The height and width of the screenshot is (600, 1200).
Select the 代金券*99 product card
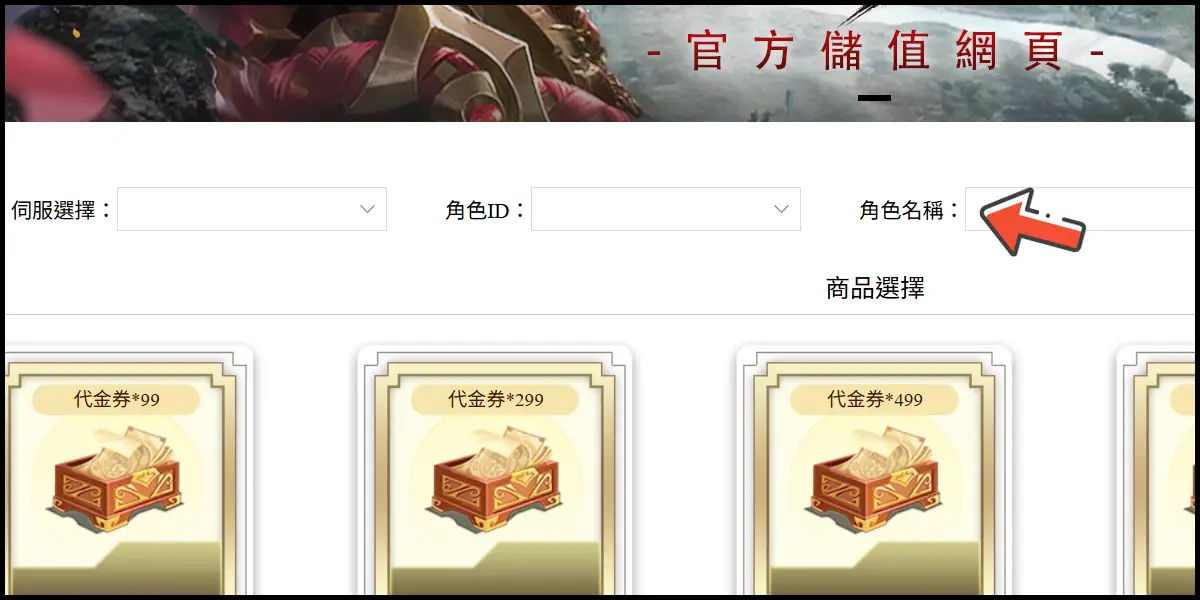click(128, 470)
